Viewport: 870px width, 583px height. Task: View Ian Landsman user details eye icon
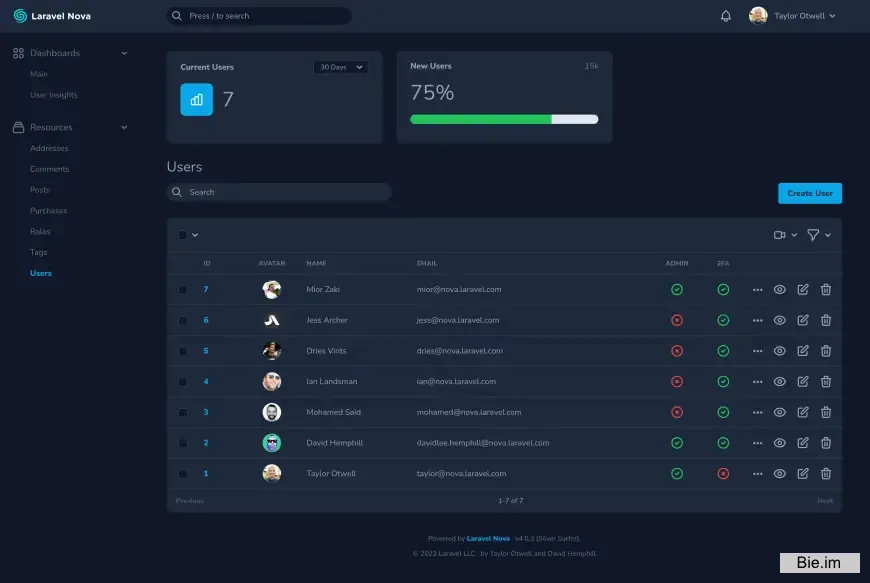pyautogui.click(x=780, y=382)
